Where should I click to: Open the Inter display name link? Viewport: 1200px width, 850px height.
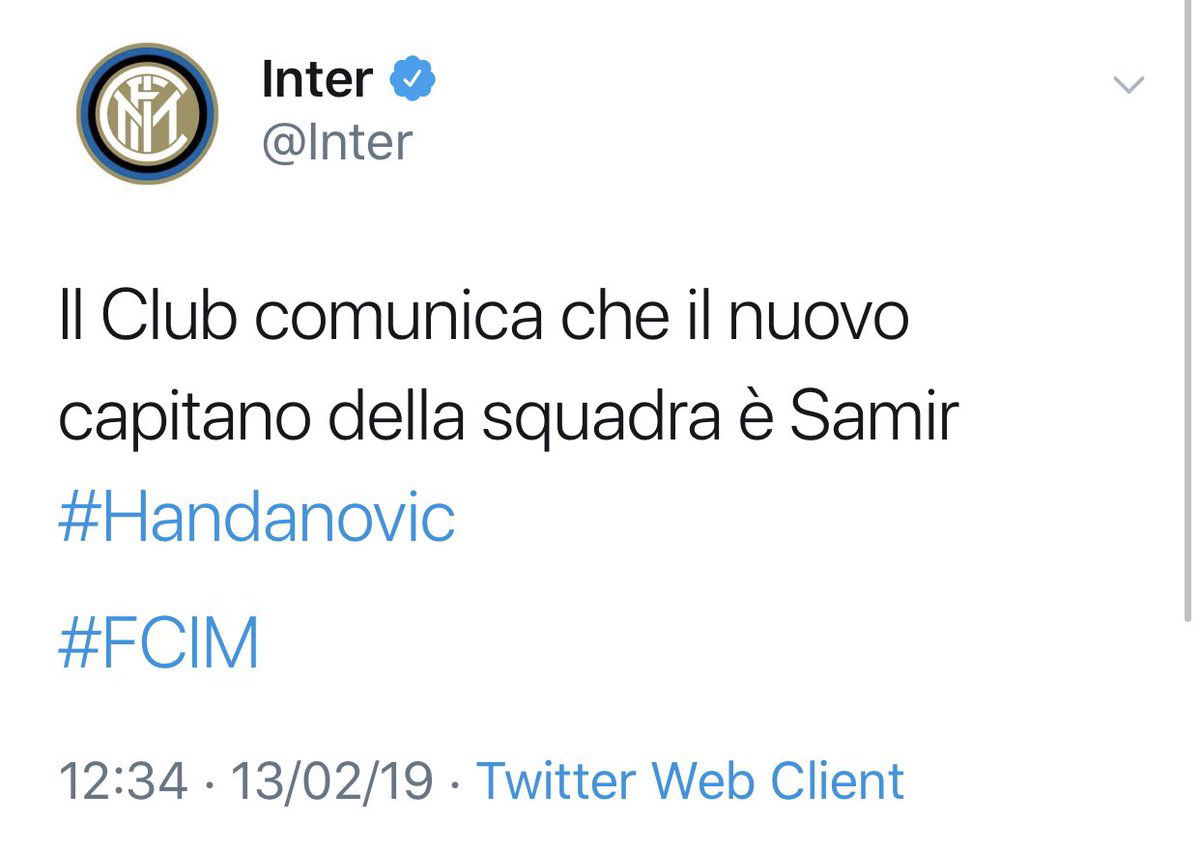[x=317, y=79]
